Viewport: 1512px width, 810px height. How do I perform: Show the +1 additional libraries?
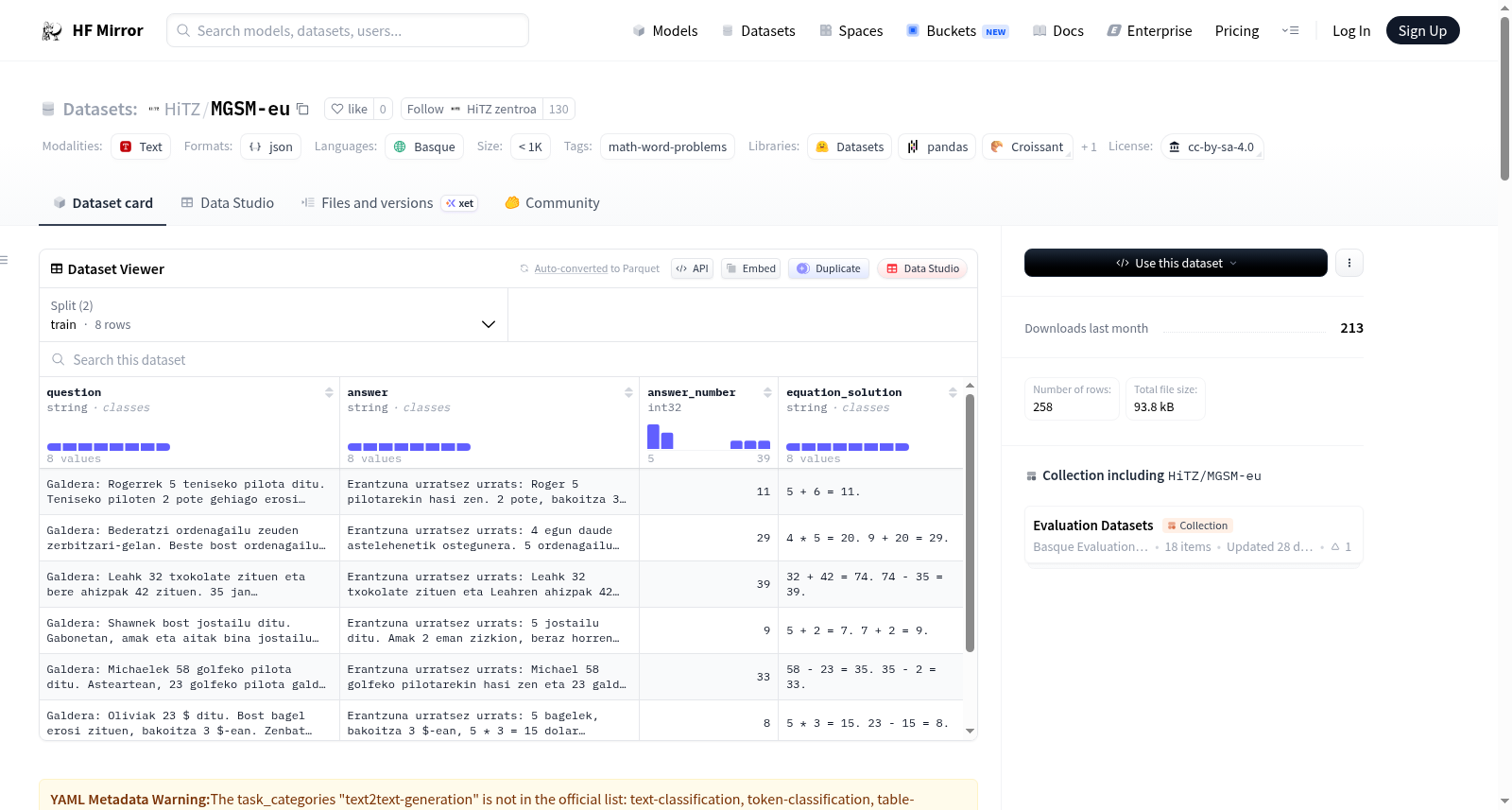coord(1089,146)
